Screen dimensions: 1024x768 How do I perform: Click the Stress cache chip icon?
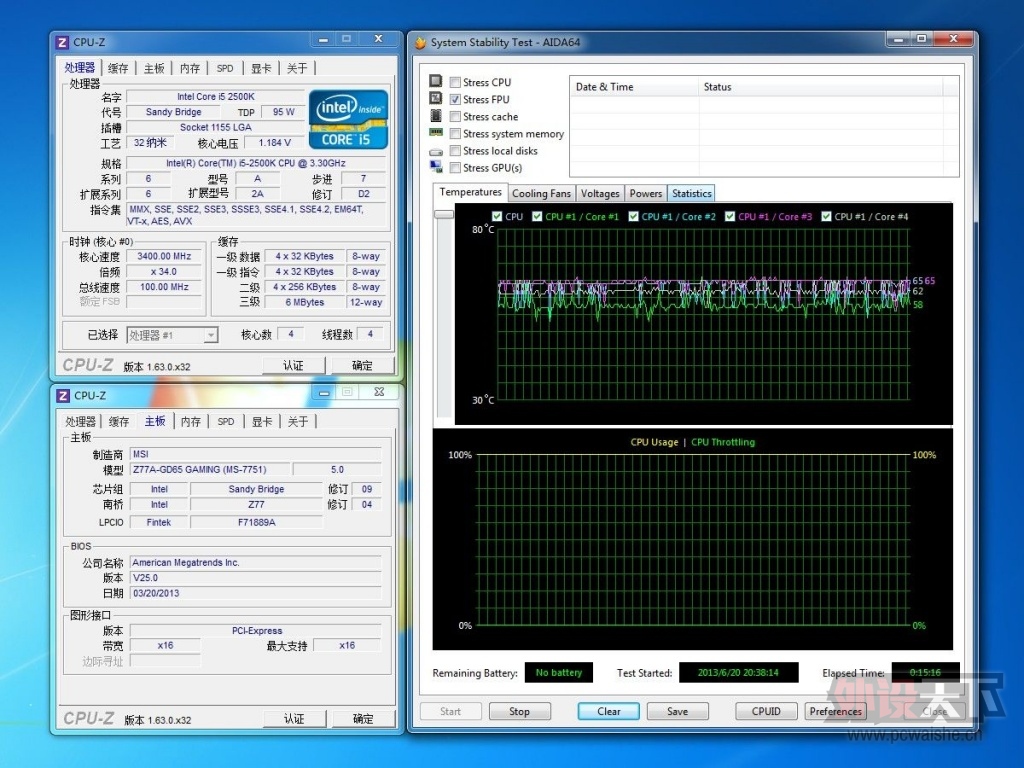coord(436,116)
